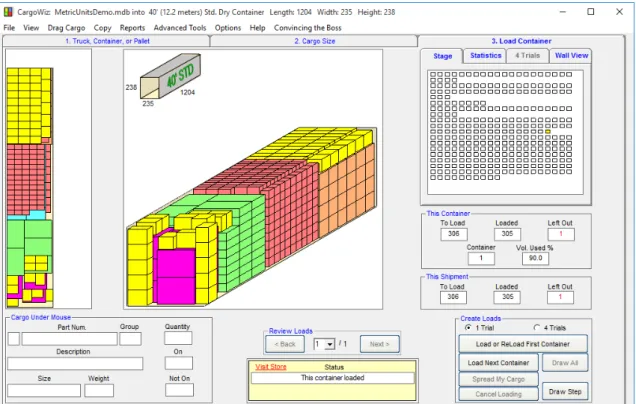The height and width of the screenshot is (404, 636).
Task: Maximize the CargoWiz window
Action: pyautogui.click(x=591, y=12)
